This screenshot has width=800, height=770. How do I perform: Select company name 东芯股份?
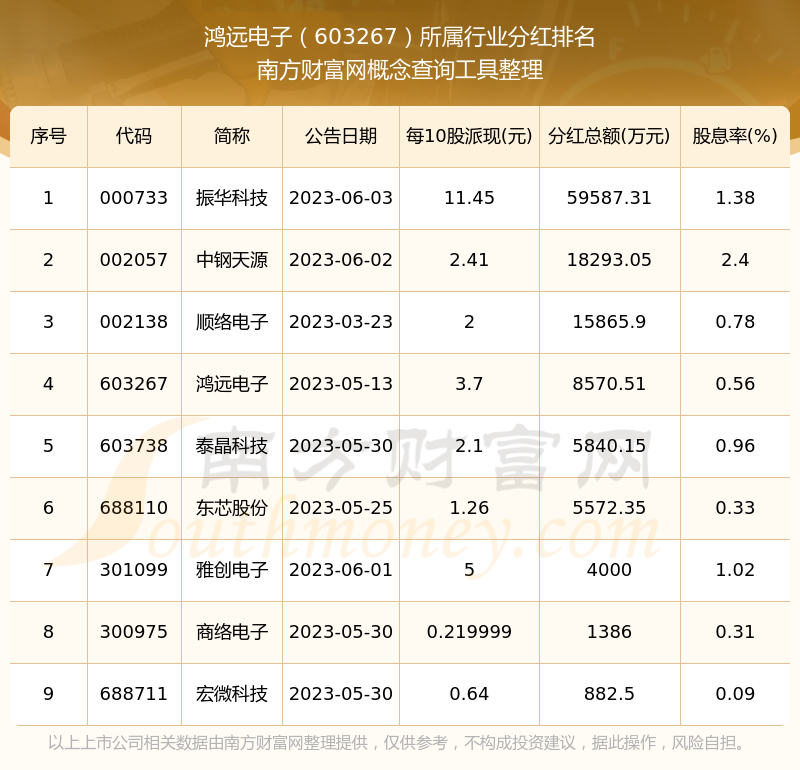(x=232, y=508)
